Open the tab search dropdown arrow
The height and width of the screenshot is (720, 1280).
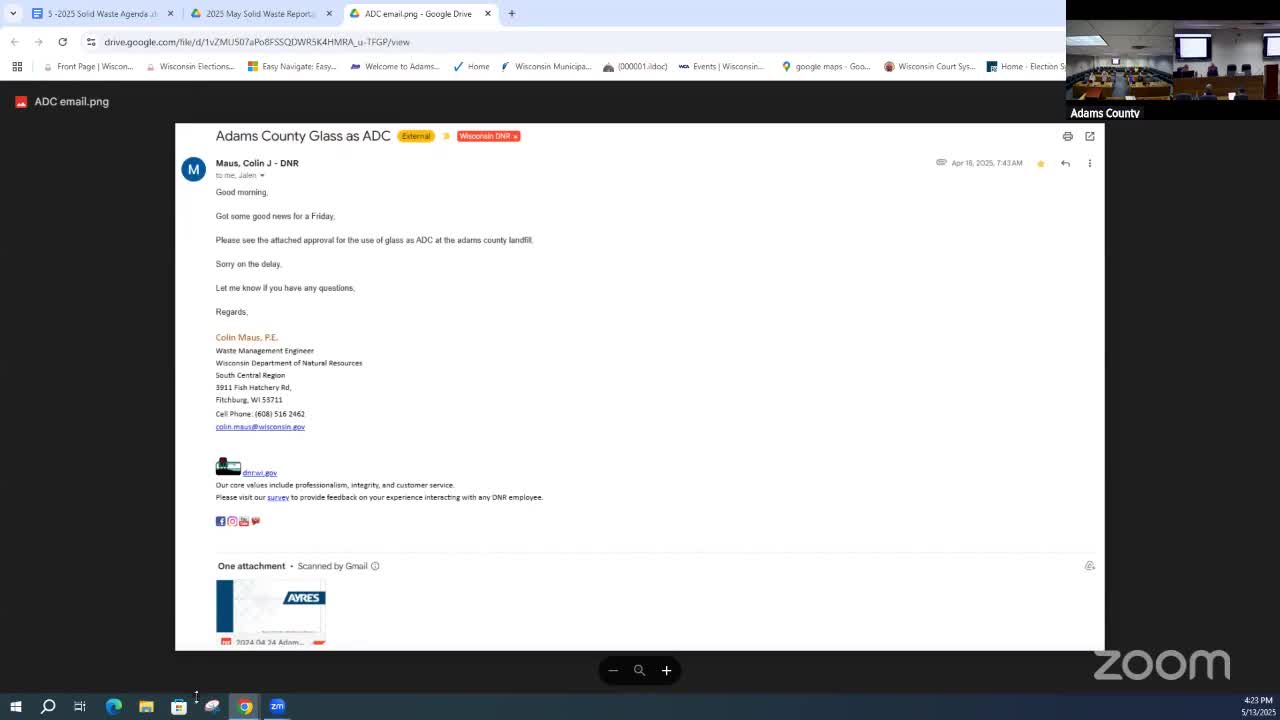coord(13,14)
